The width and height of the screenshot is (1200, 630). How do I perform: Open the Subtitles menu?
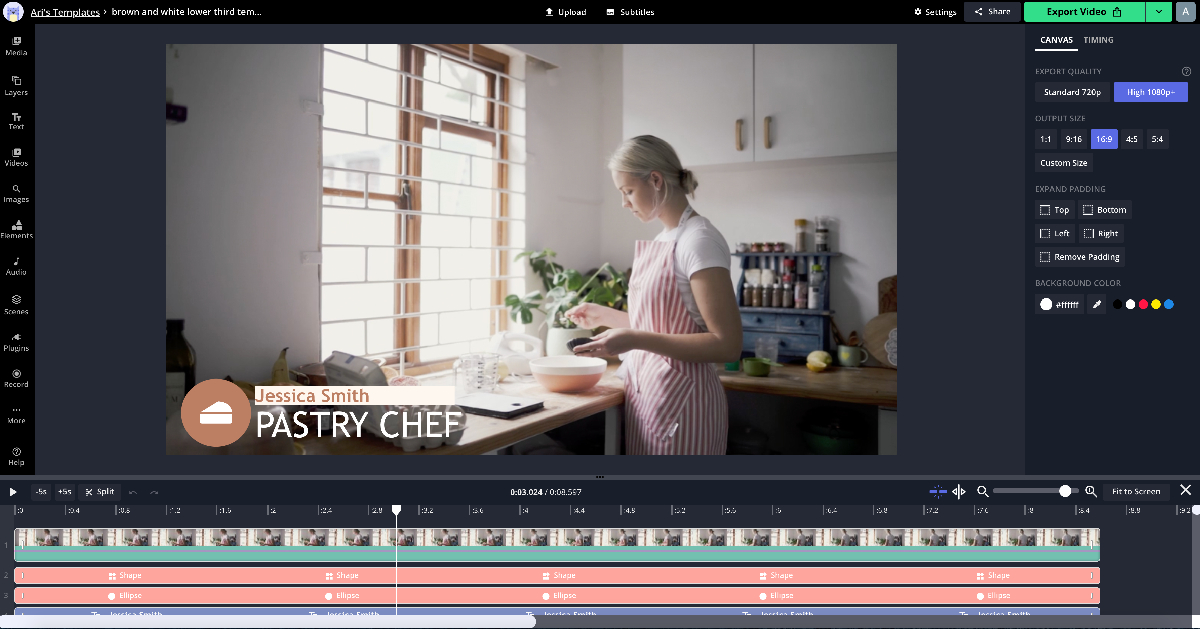pos(629,12)
